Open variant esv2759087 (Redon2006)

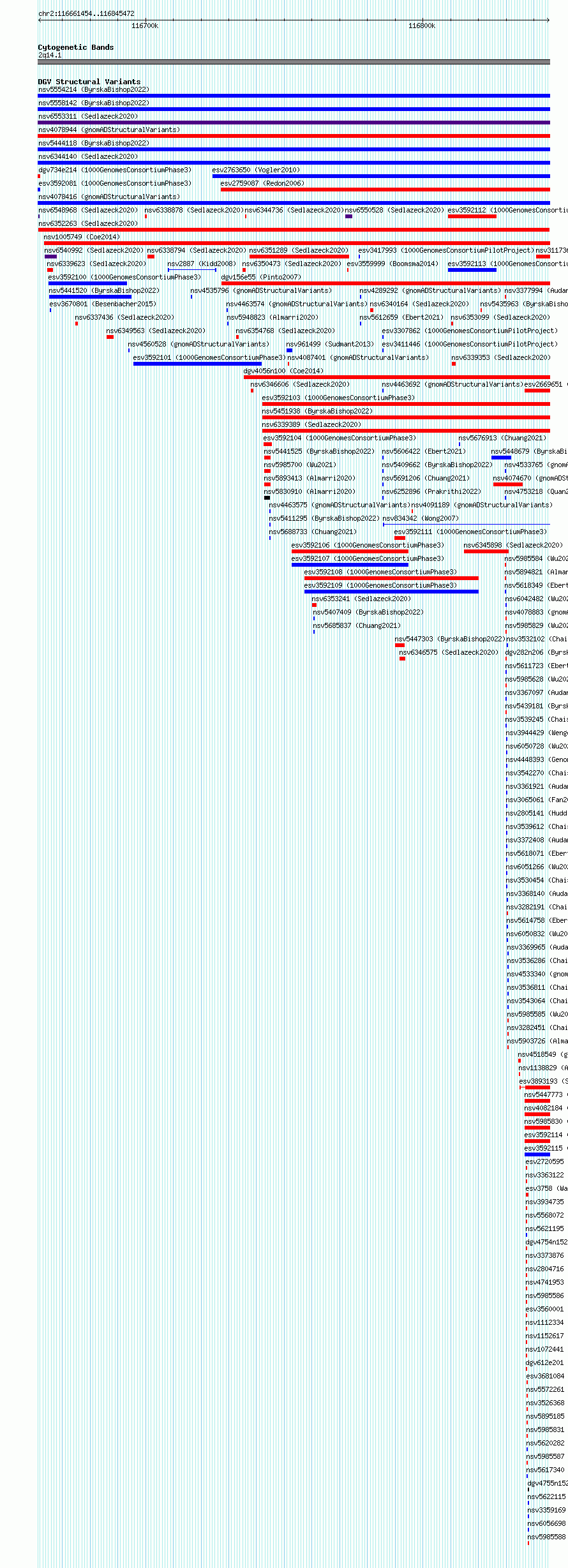click(262, 184)
